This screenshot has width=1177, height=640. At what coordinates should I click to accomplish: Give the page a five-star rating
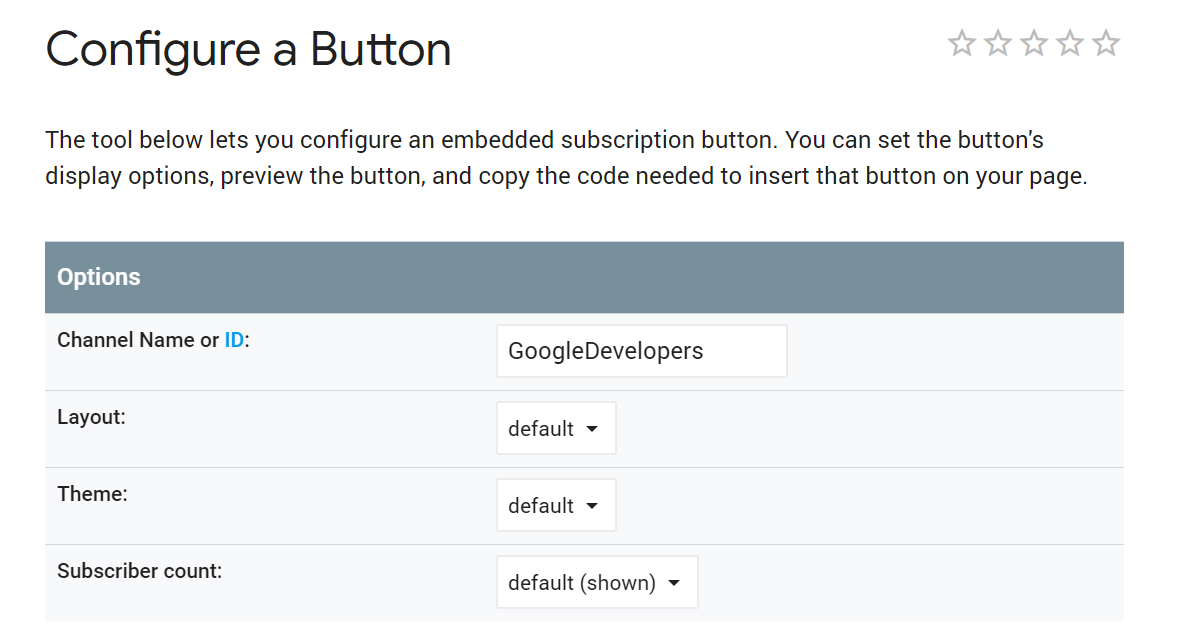(x=1107, y=44)
